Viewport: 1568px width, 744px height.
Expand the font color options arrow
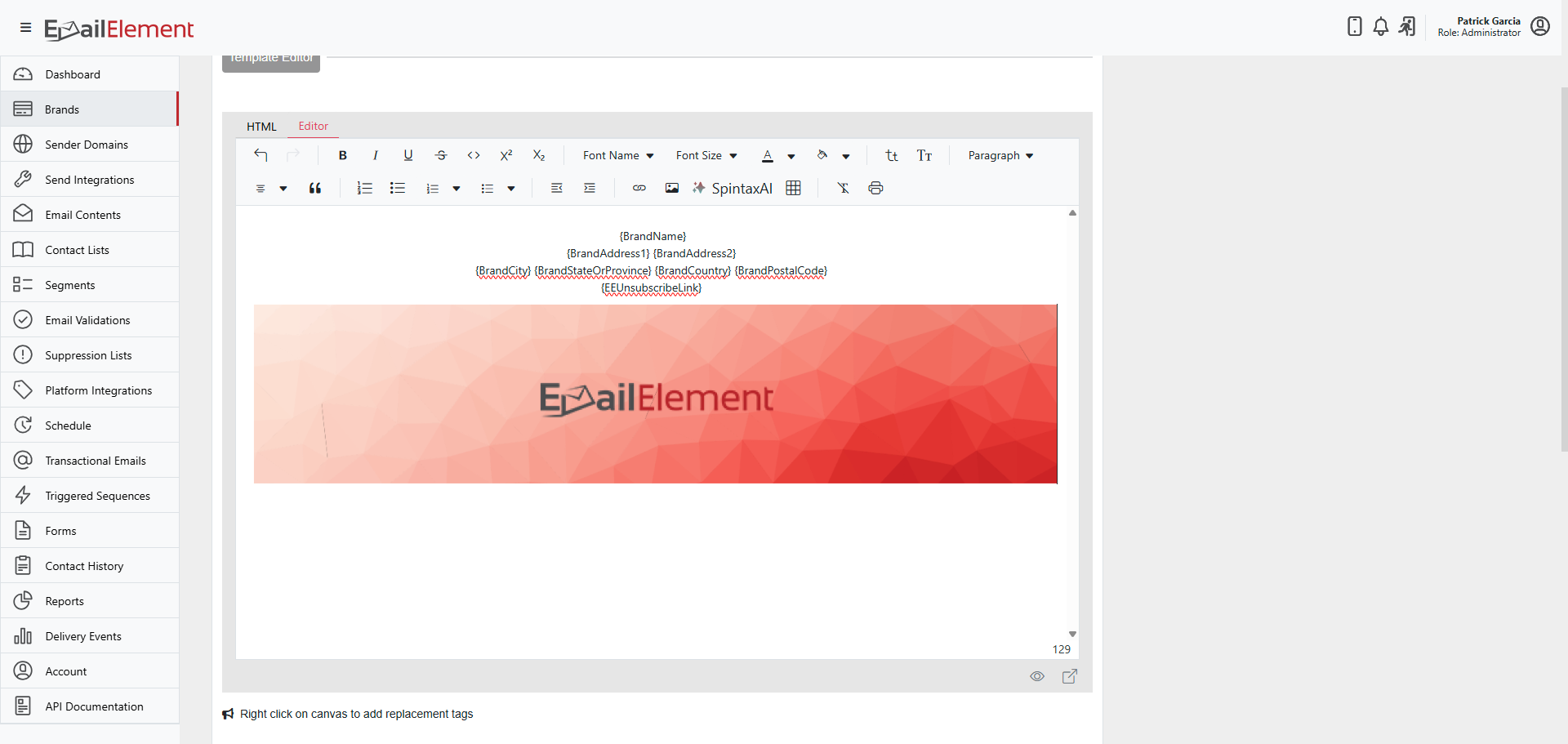click(x=791, y=156)
